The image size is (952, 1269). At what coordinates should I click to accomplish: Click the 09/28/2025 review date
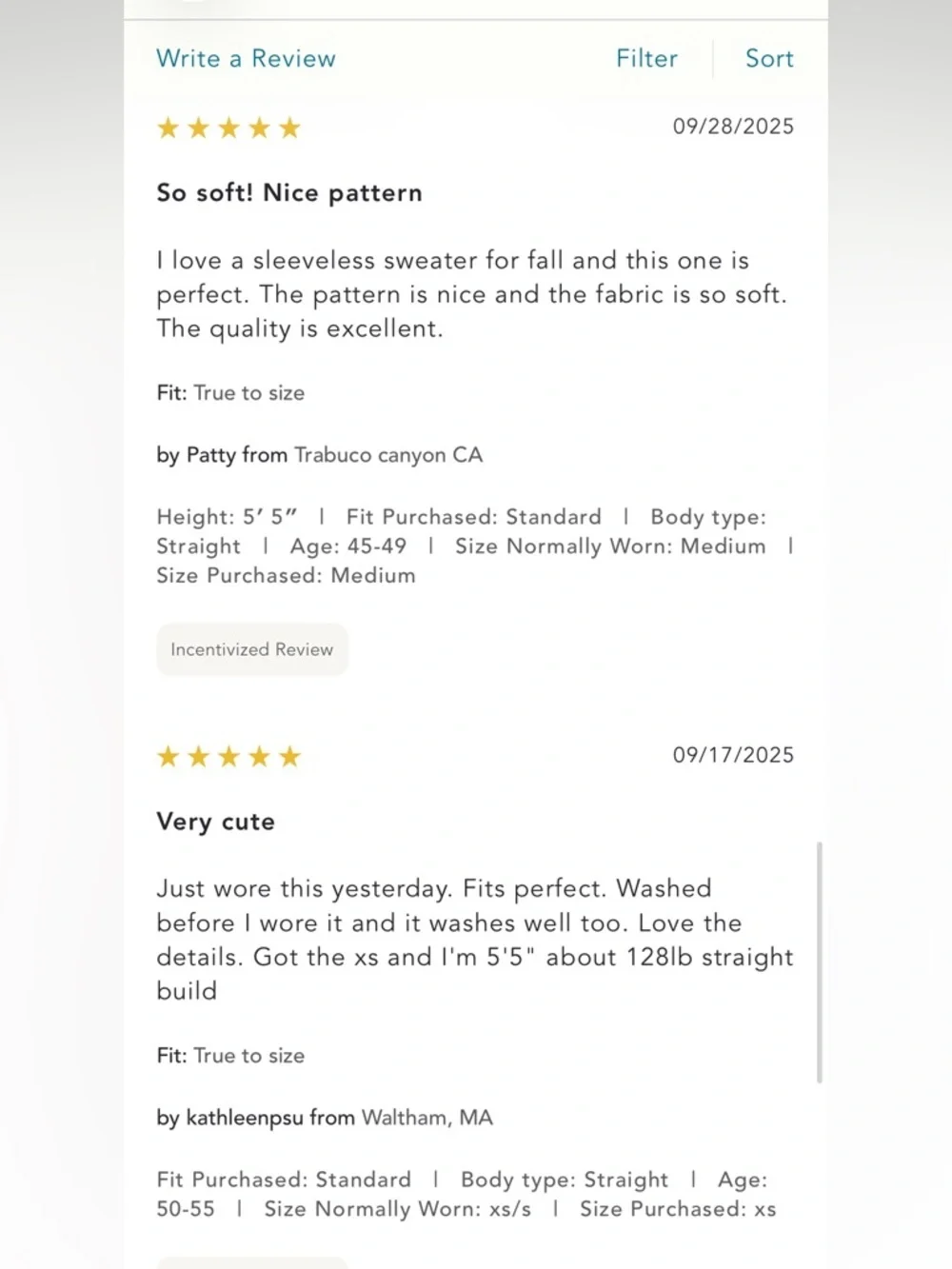[x=733, y=127]
